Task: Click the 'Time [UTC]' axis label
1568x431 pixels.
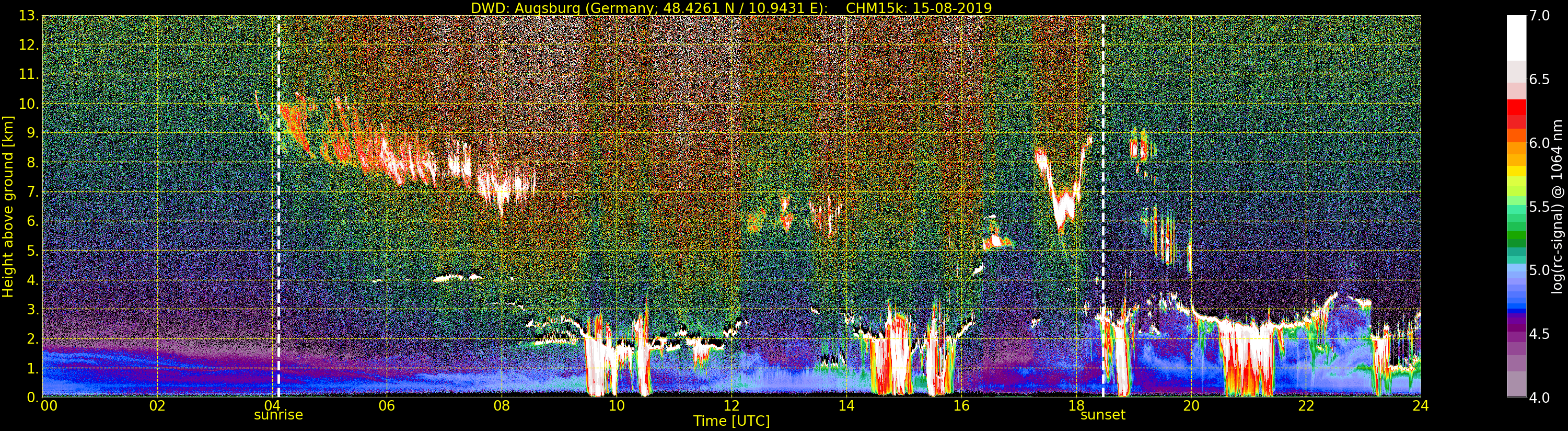Action: tap(731, 421)
